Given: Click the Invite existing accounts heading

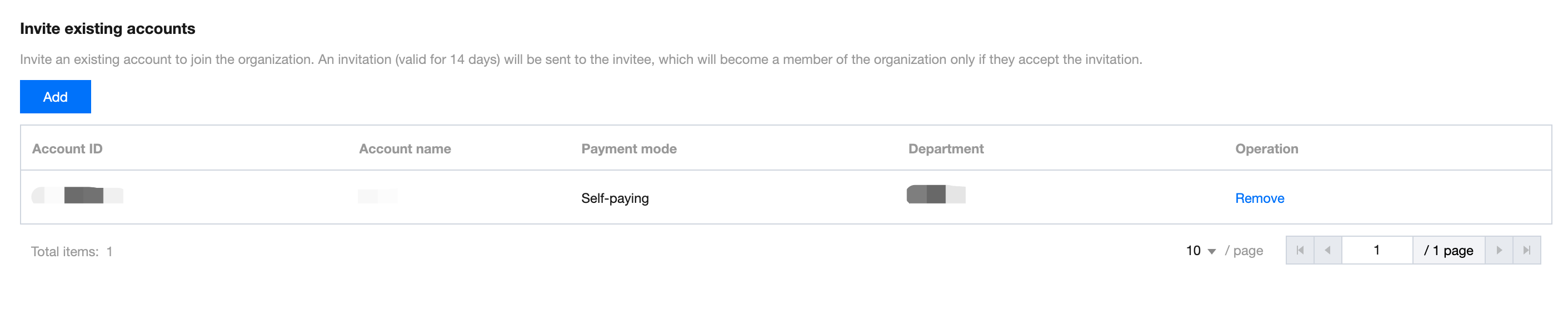Looking at the screenshot, I should (x=108, y=29).
